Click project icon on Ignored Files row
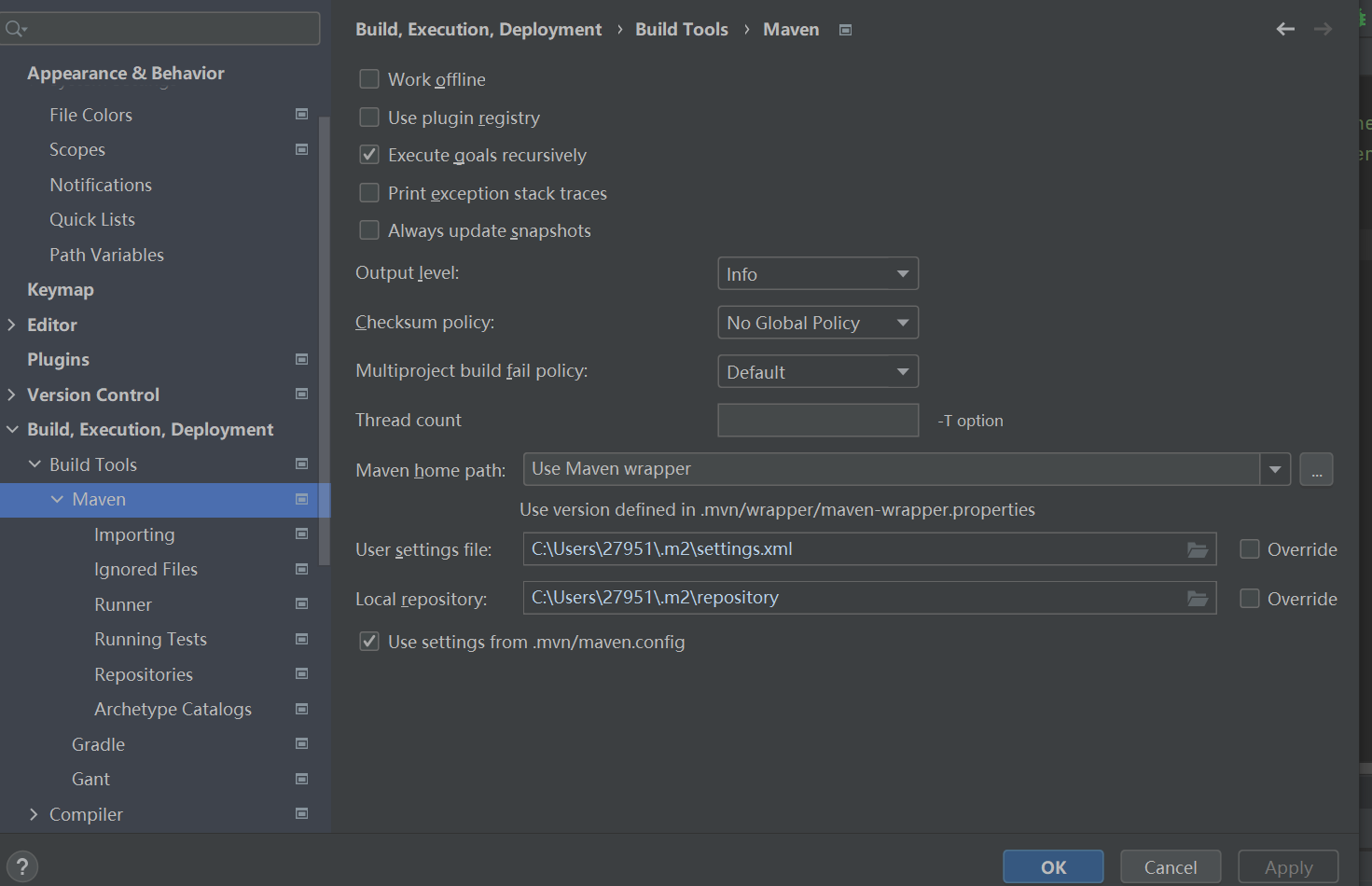 pos(301,569)
